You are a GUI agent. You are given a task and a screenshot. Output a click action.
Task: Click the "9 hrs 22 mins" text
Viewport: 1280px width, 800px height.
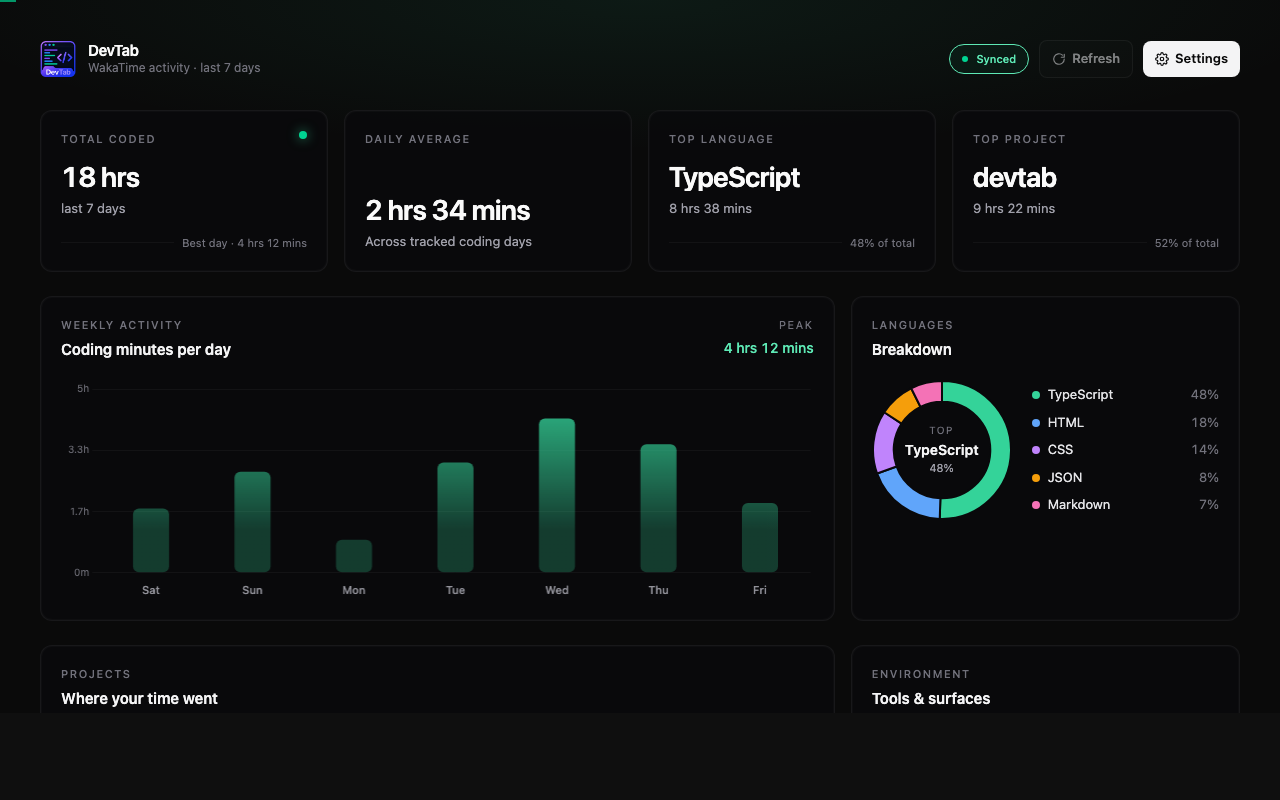coord(1014,209)
